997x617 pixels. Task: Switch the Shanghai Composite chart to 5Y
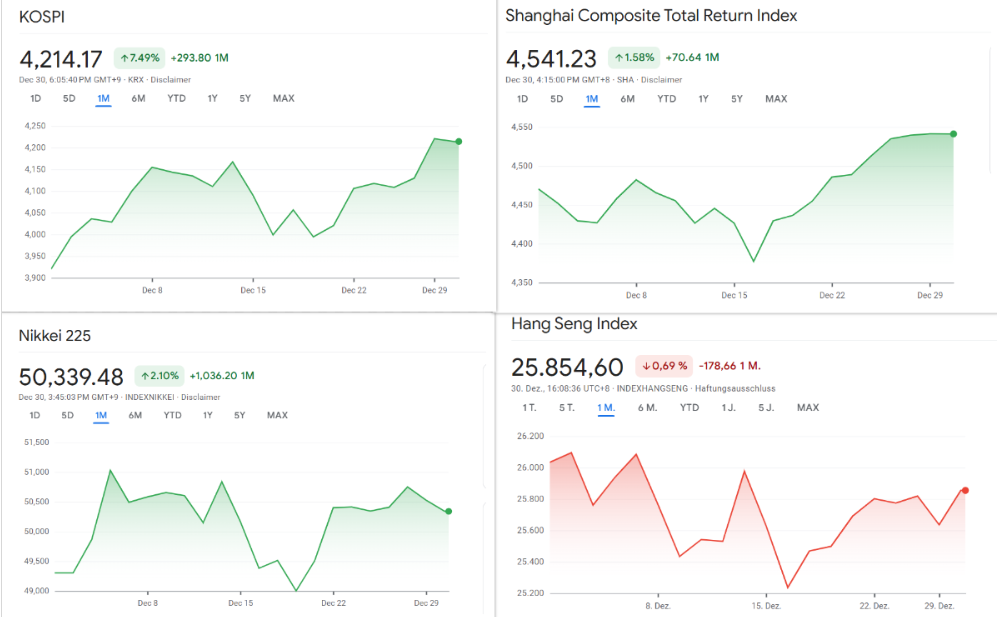tap(737, 99)
